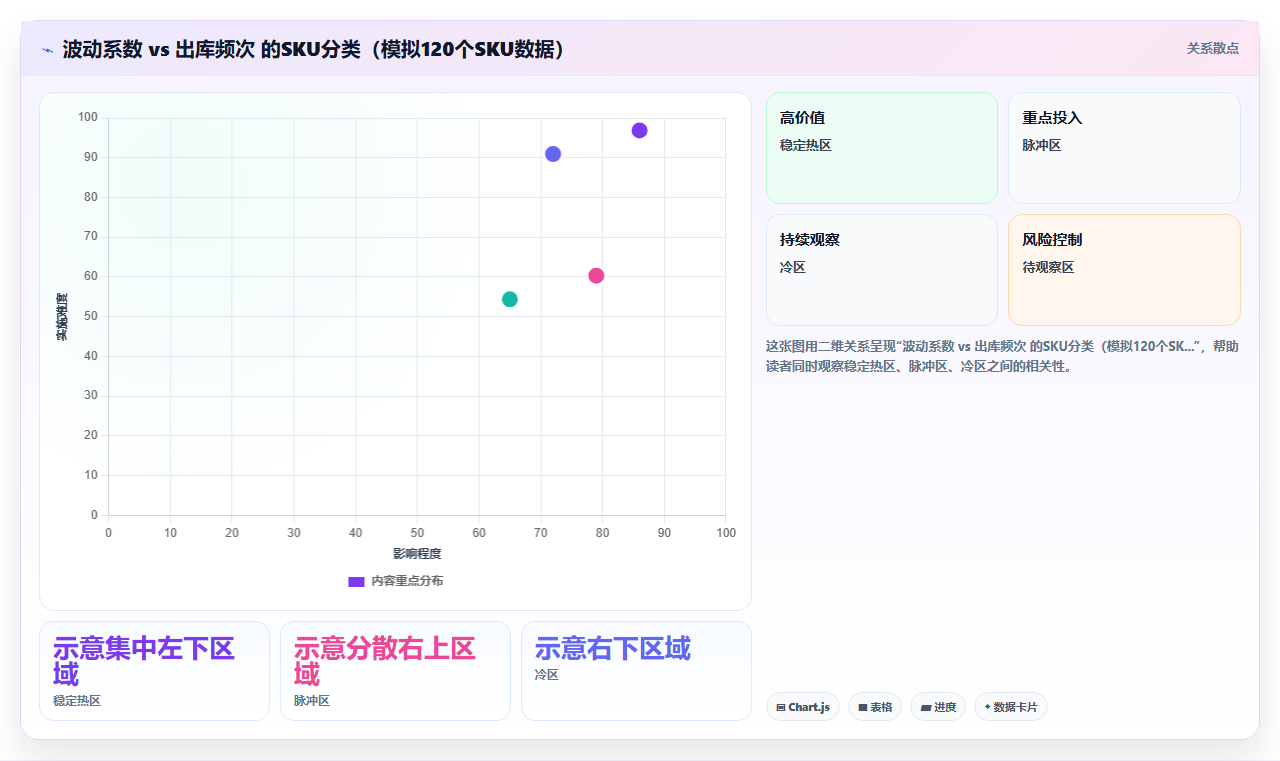Image resolution: width=1280 pixels, height=761 pixels.
Task: Click the 数据卡片 chip
Action: pos(1011,707)
